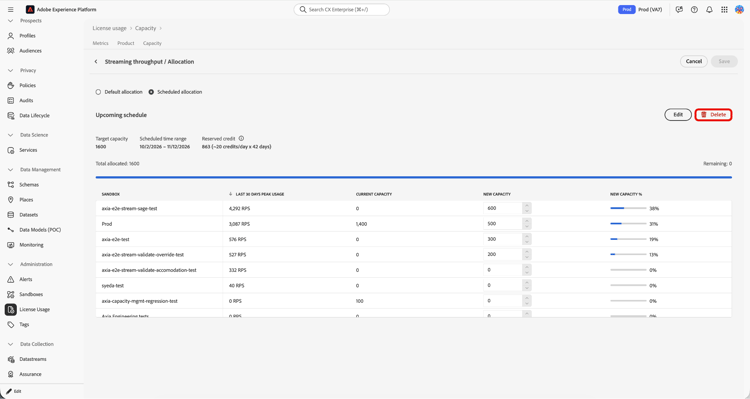The height and width of the screenshot is (399, 750).
Task: Adjust stepper for axia-e2e-test new capacity
Action: point(527,239)
